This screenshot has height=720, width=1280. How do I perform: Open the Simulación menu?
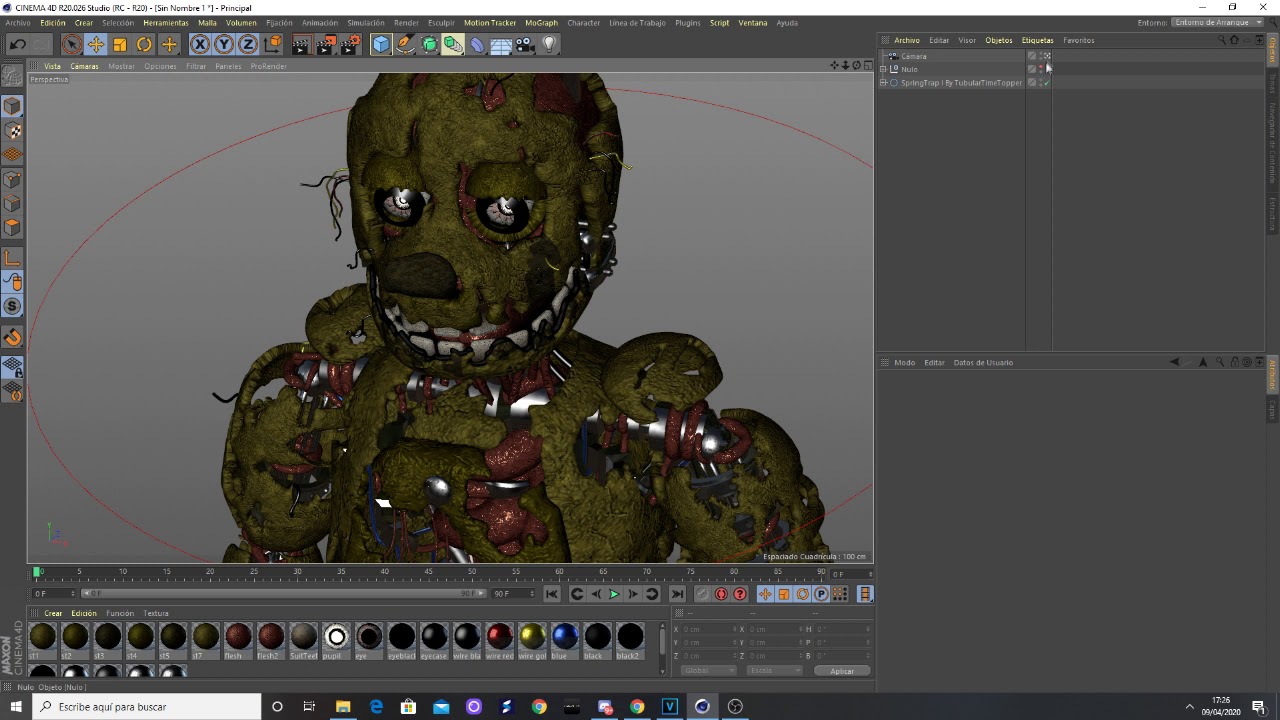[x=365, y=22]
